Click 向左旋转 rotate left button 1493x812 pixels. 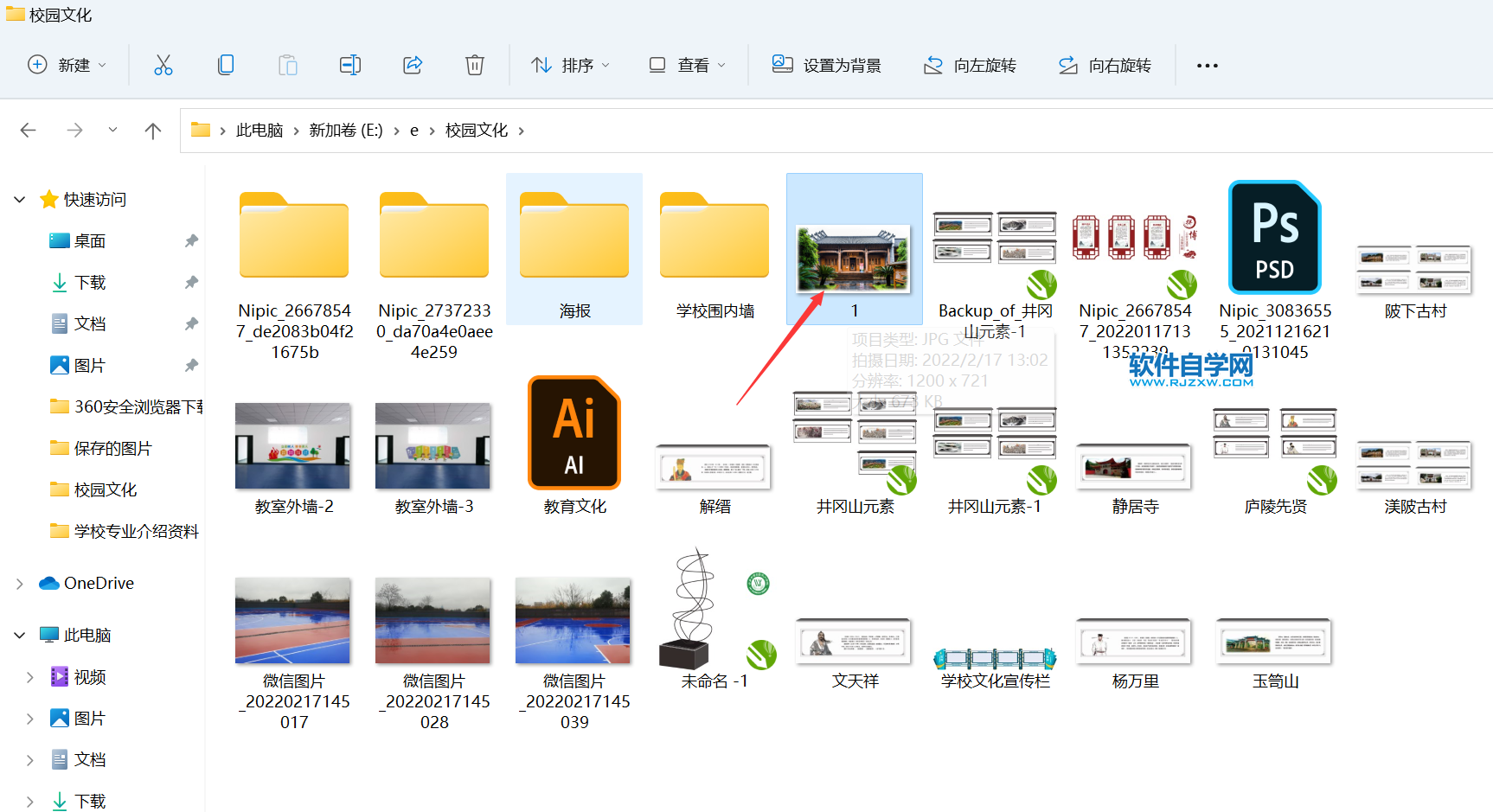pos(970,65)
